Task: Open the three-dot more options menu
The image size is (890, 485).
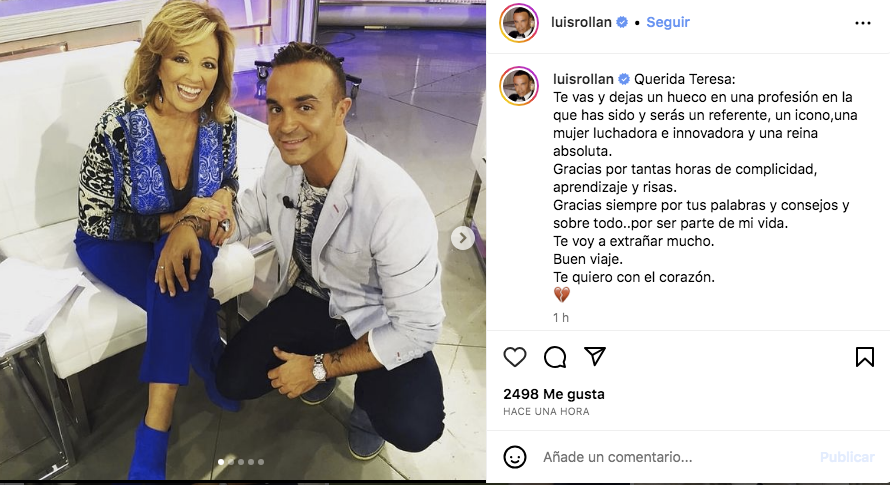Action: (863, 23)
